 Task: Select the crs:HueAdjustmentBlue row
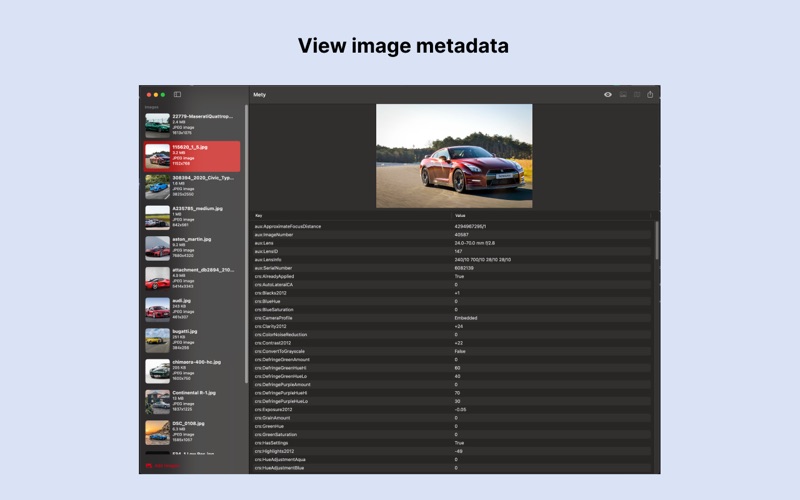coord(451,468)
